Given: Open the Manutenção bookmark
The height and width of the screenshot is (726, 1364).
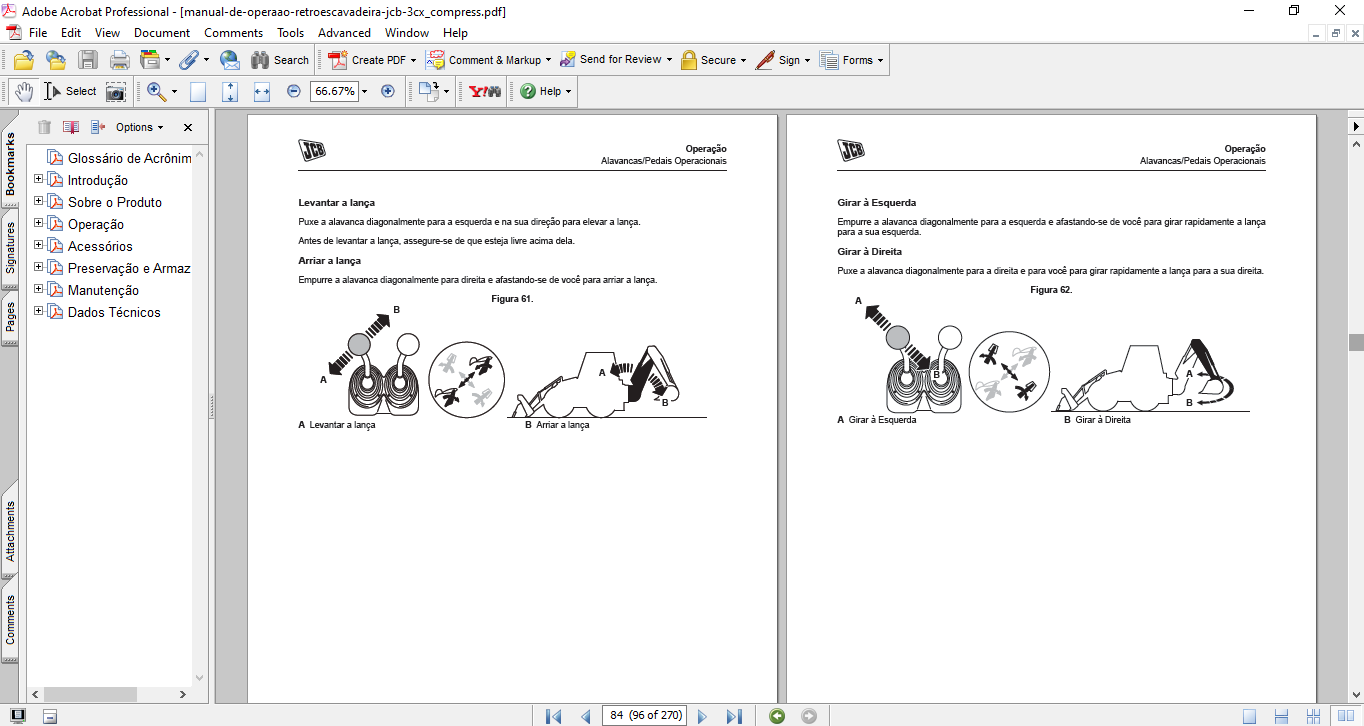Looking at the screenshot, I should tap(103, 290).
